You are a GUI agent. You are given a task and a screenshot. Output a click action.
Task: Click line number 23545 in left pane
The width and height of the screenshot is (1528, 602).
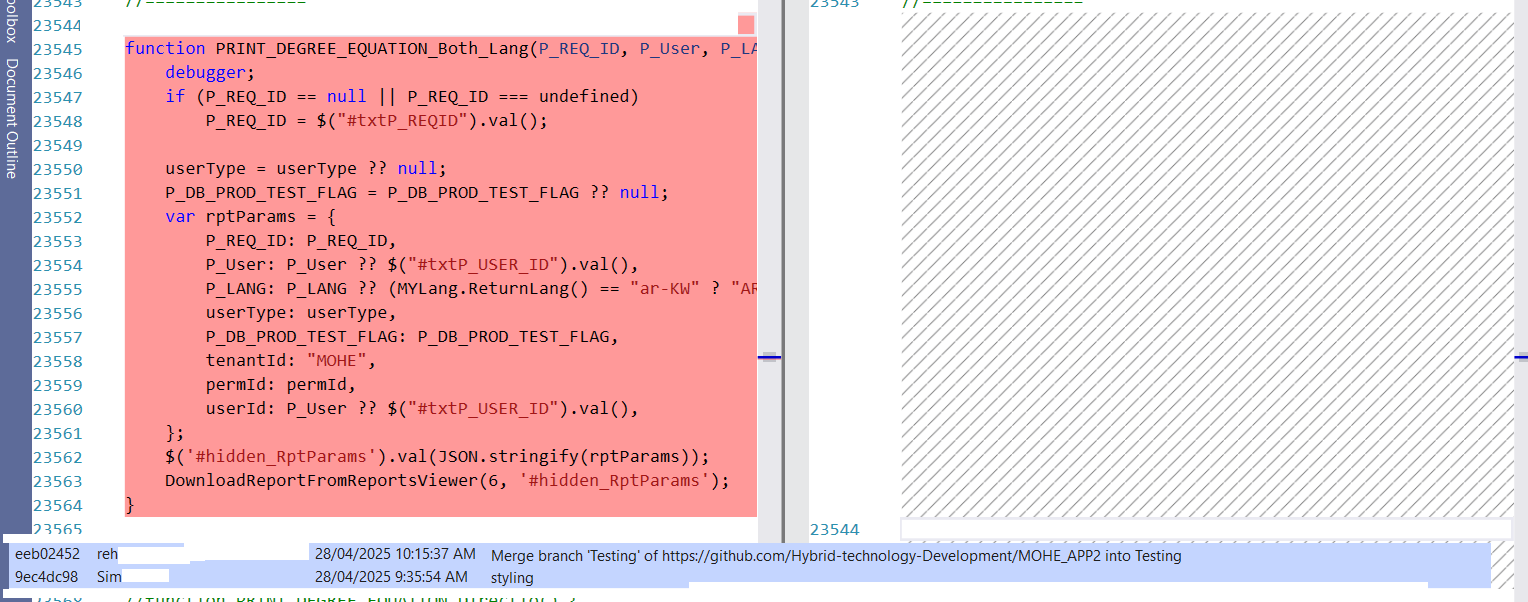(58, 49)
